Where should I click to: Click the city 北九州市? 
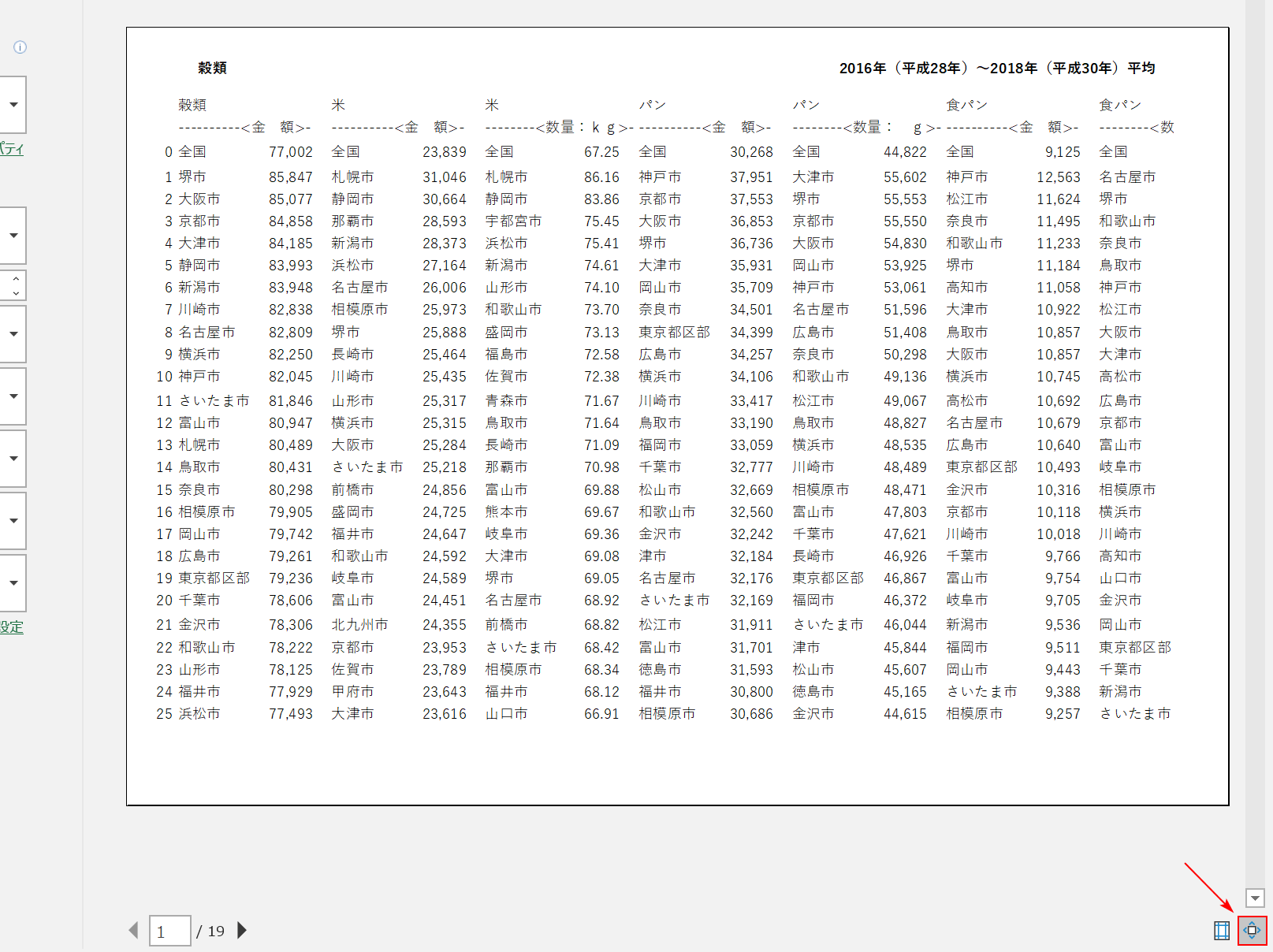[x=359, y=625]
